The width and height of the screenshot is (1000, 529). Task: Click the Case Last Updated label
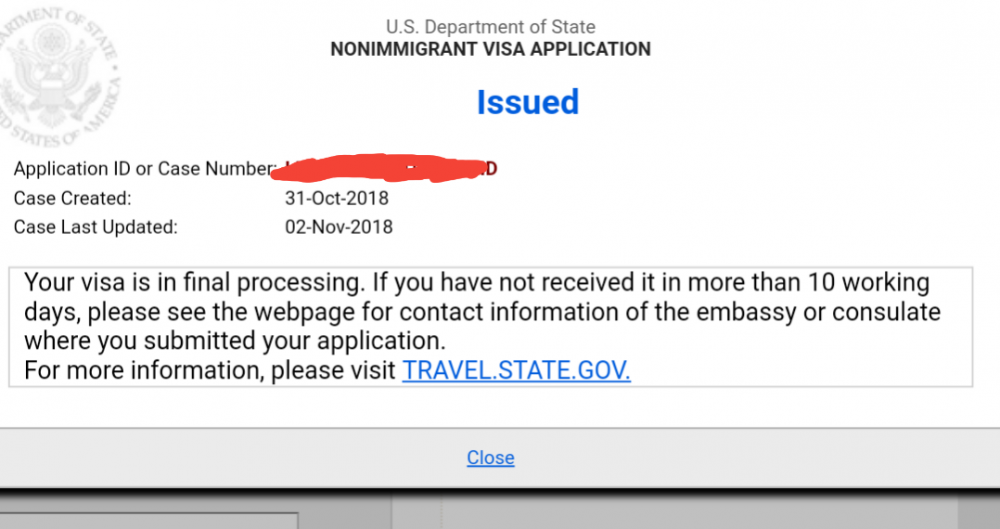(x=96, y=227)
